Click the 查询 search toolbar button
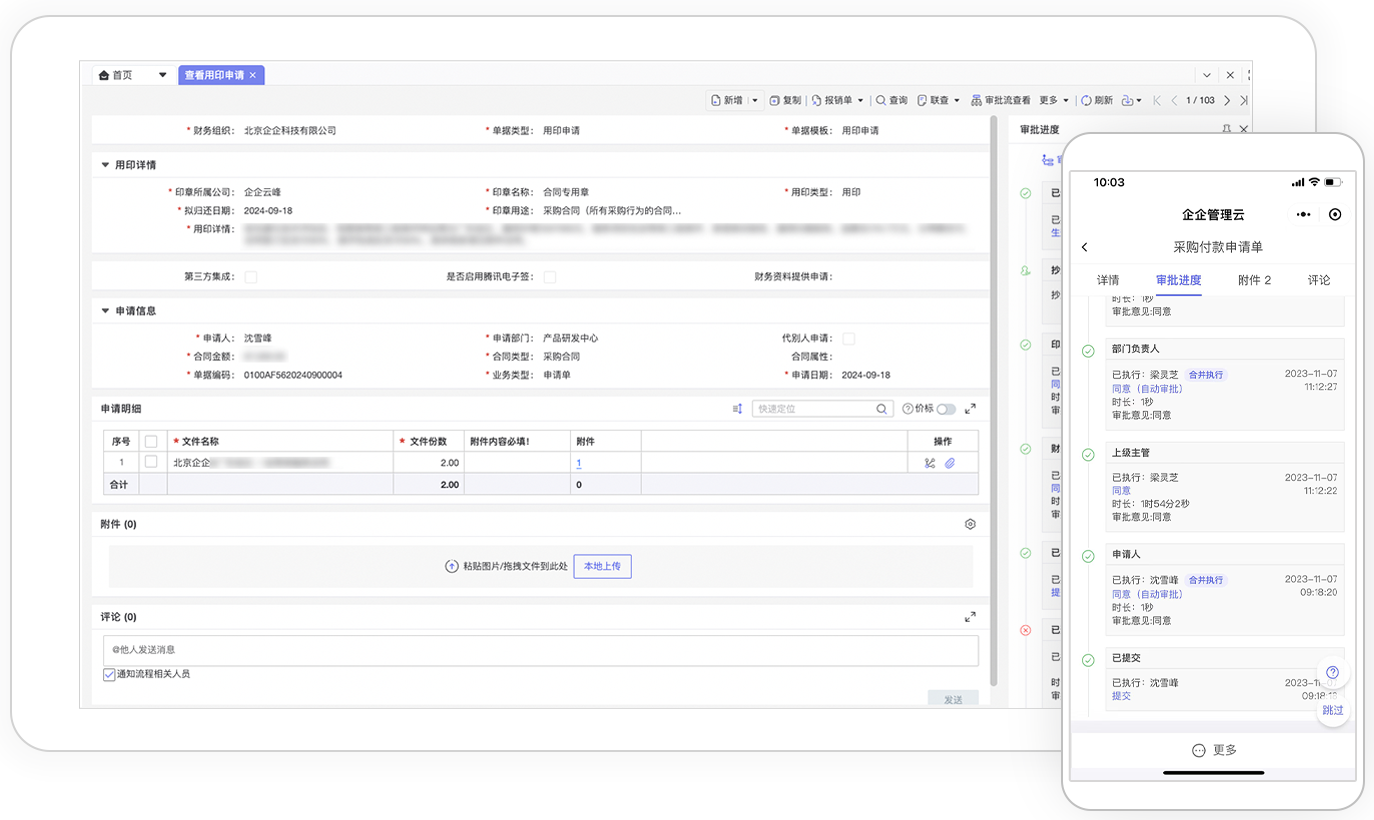 [892, 101]
